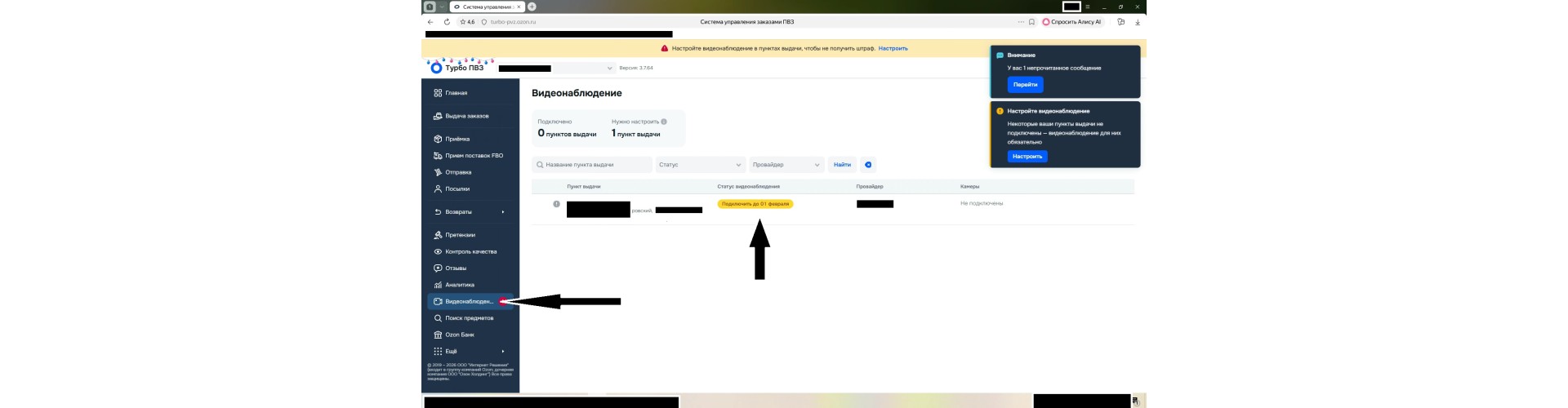Click the Пункт выдачи column header

[584, 187]
